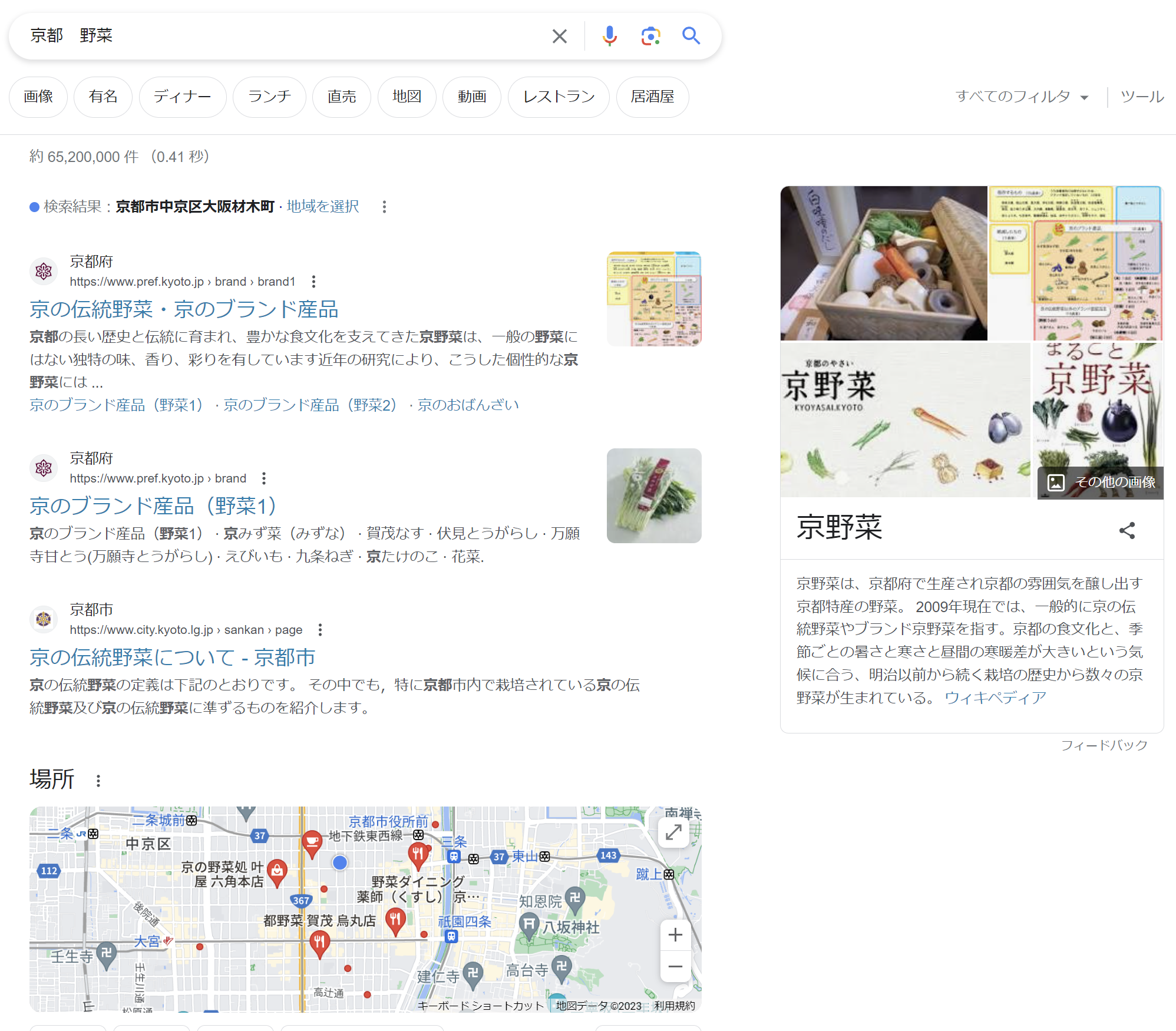Select the 画像 filter chip

(x=38, y=97)
